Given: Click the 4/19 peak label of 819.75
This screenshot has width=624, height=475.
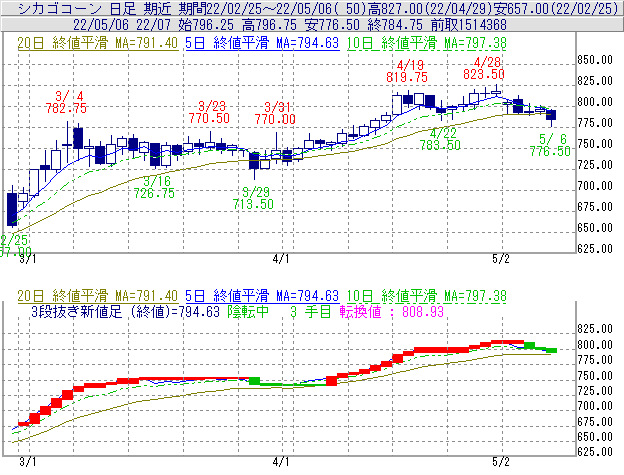Looking at the screenshot, I should pos(411,76).
